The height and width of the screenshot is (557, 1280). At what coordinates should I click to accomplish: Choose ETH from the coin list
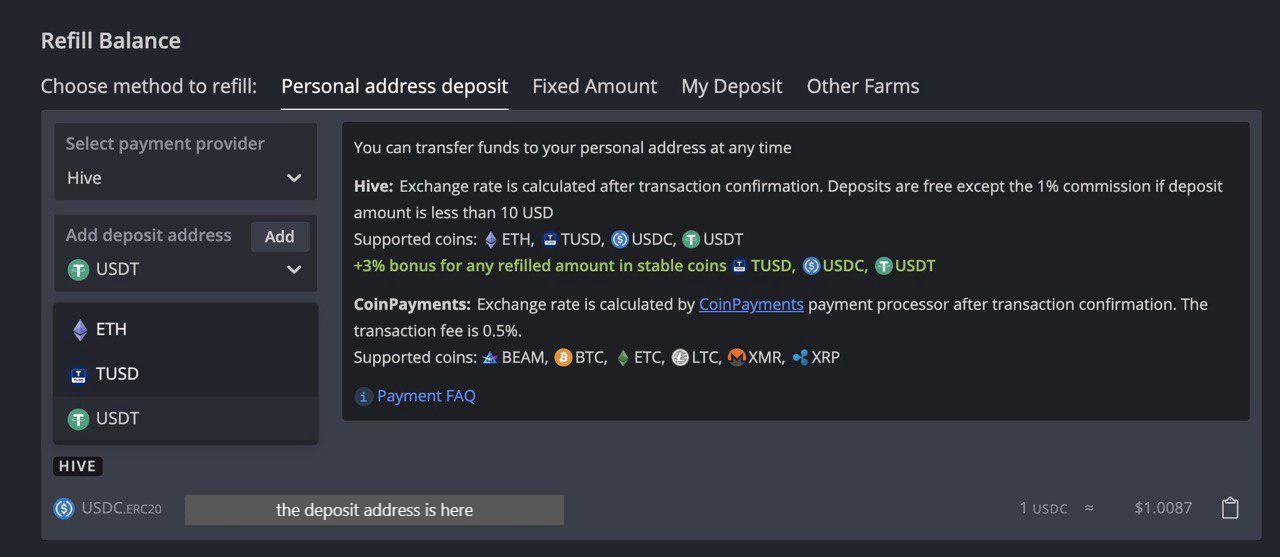point(111,330)
